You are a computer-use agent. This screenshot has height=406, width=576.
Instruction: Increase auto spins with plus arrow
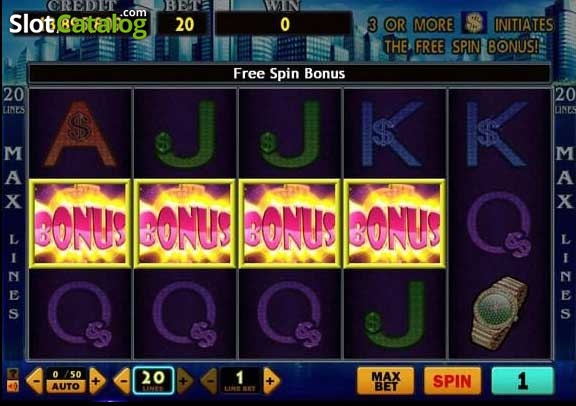[x=97, y=381]
